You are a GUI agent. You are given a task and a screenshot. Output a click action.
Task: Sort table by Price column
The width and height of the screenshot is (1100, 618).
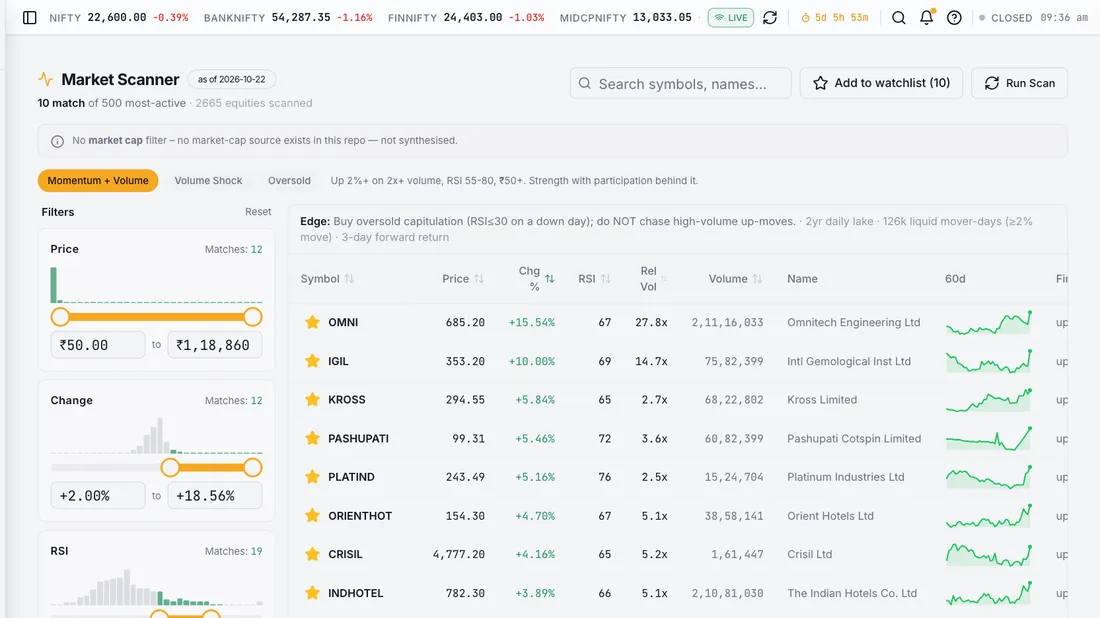(x=463, y=278)
